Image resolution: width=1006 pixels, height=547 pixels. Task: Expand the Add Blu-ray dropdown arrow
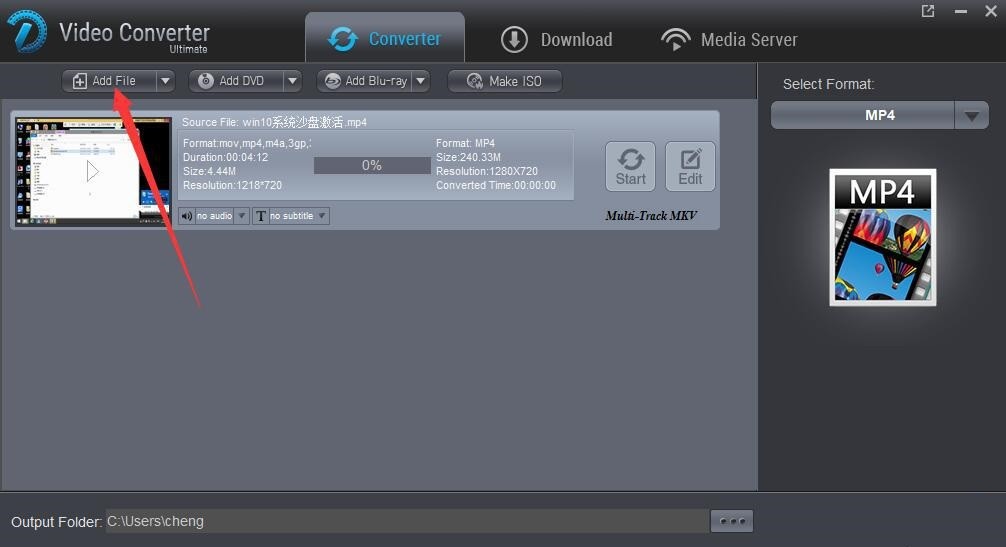point(421,81)
